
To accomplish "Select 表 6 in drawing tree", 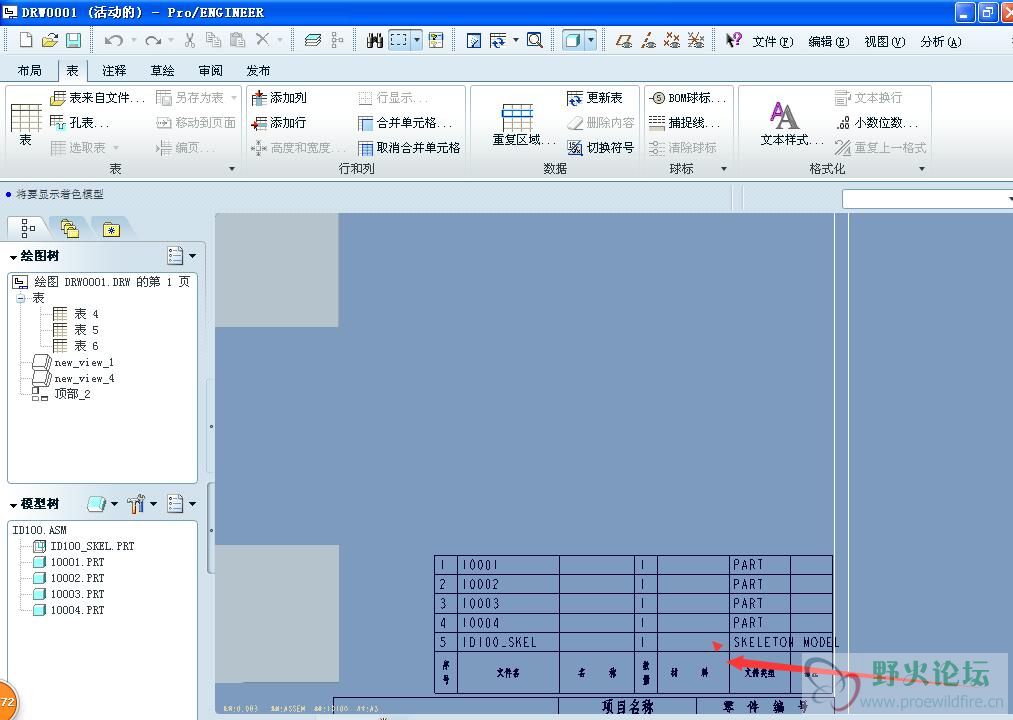I will tap(76, 346).
